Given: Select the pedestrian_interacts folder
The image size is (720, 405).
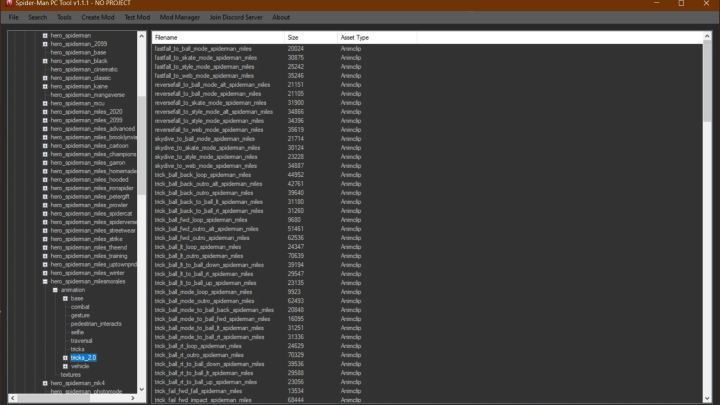Looking at the screenshot, I should 96,324.
